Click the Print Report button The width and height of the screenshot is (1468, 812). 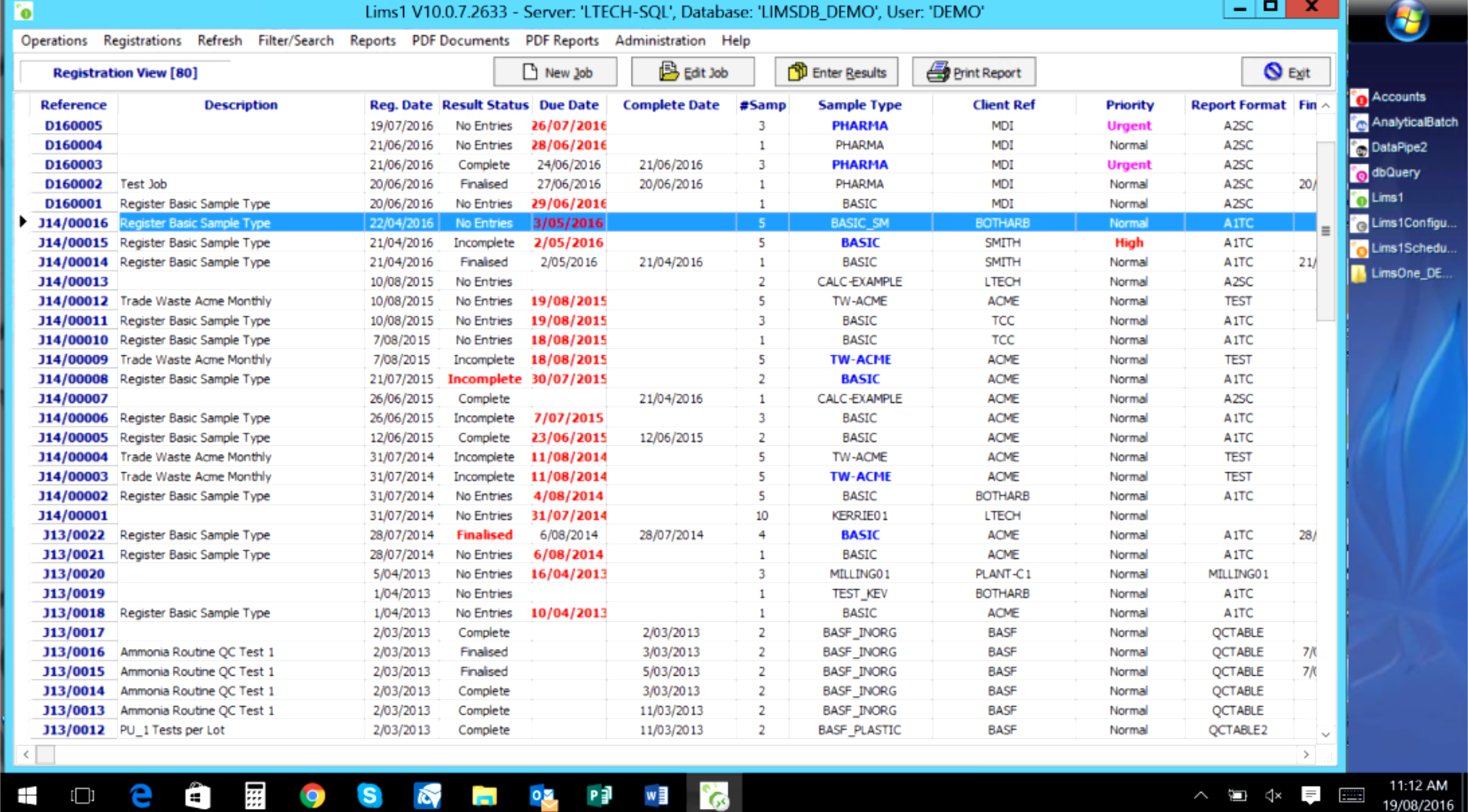click(x=973, y=72)
